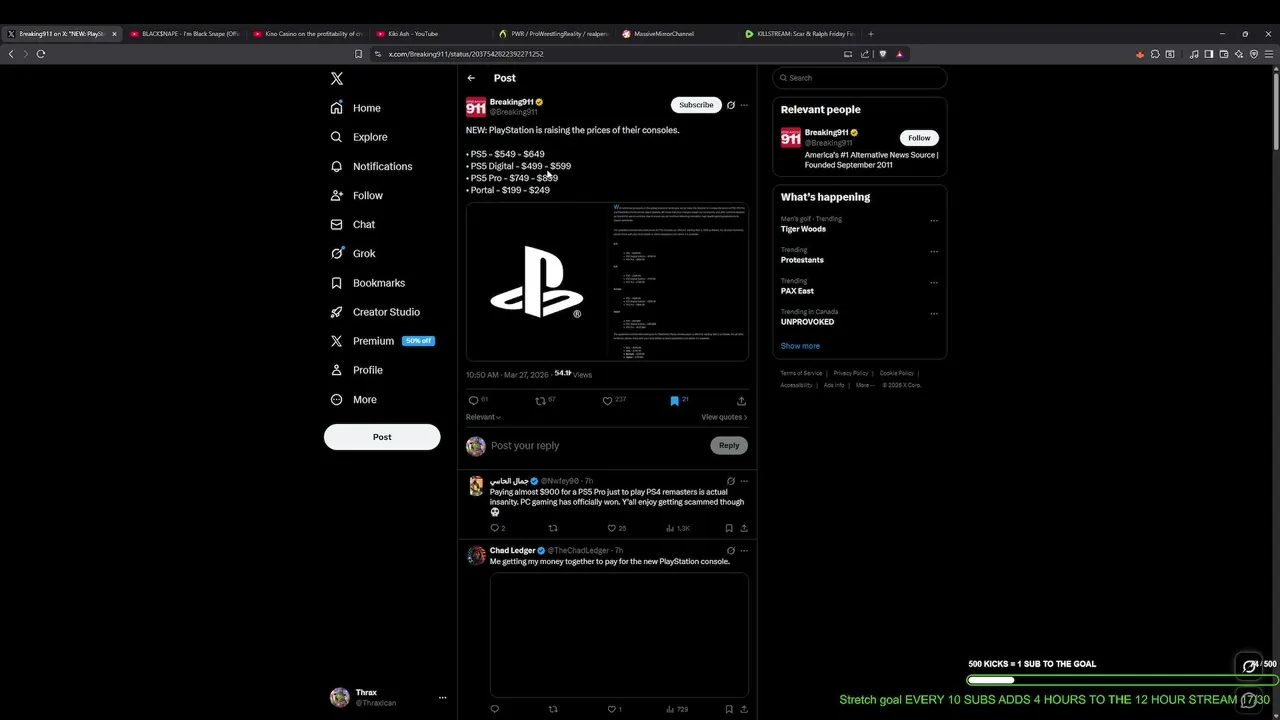Screen dimensions: 1280x720
Task: Expand the More menu in sidebar
Action: (354, 399)
